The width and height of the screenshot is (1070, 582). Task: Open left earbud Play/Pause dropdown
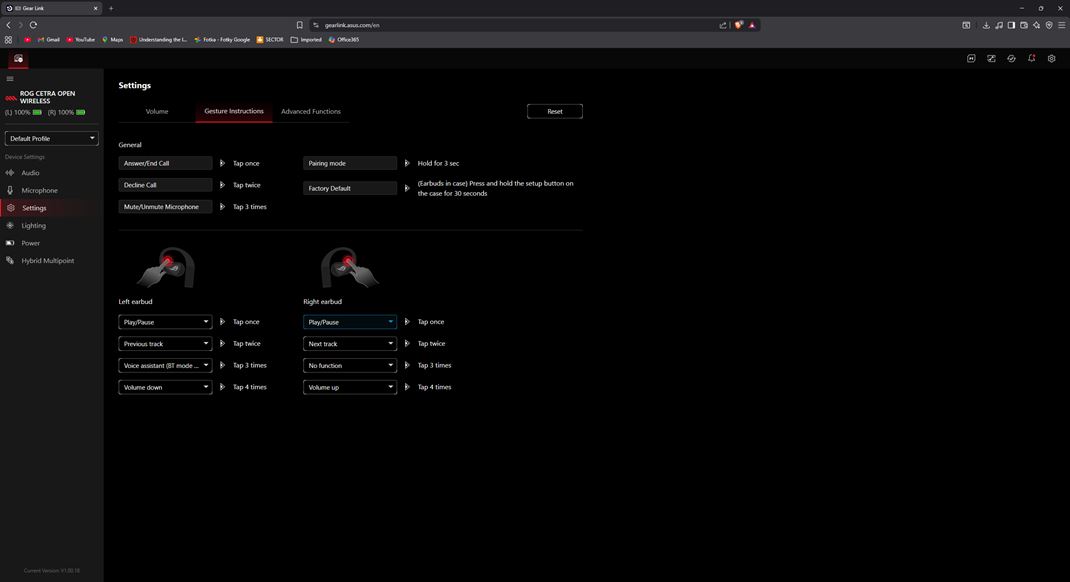165,322
